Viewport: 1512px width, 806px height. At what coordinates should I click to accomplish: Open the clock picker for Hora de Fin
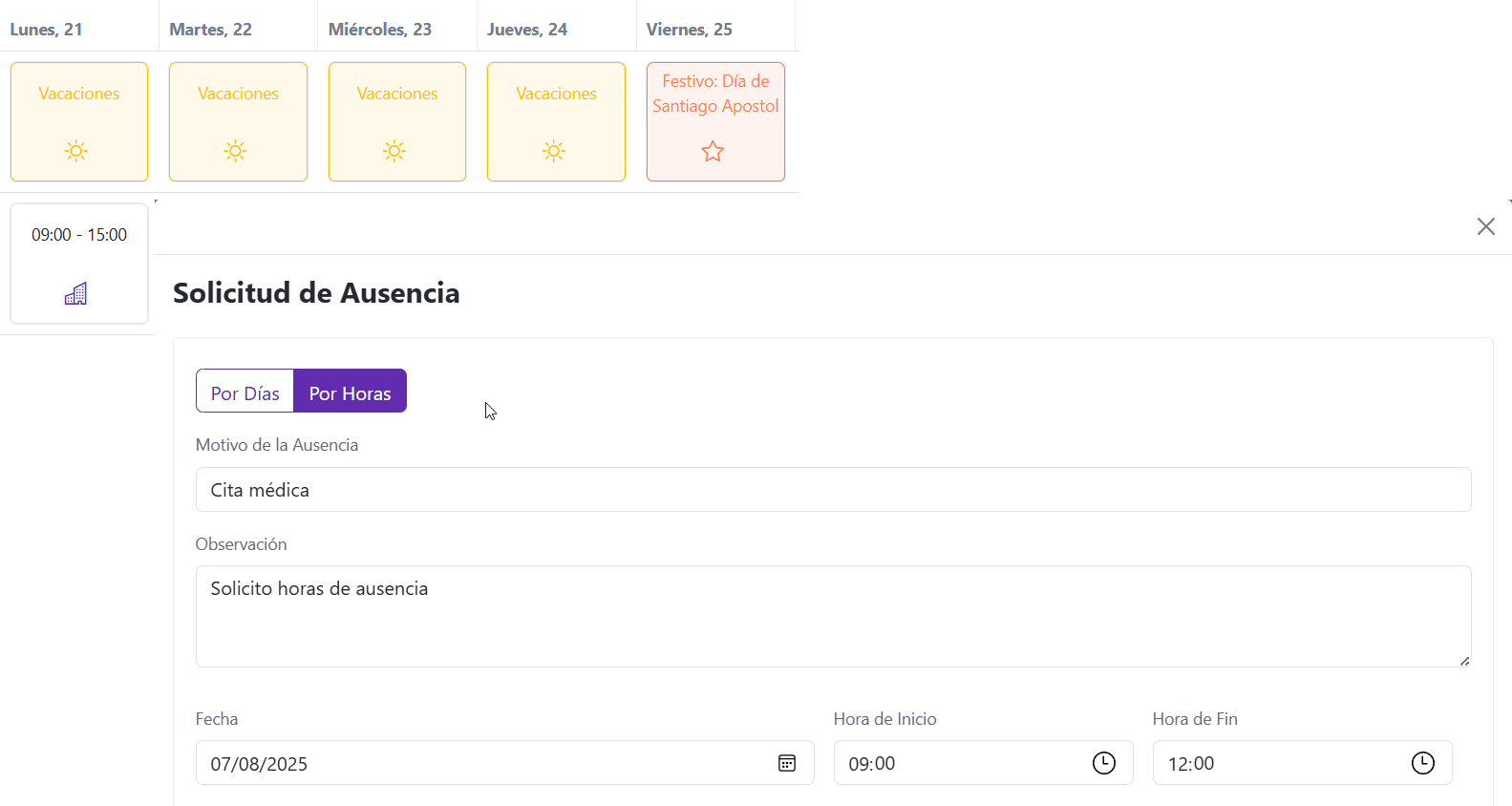(1423, 763)
